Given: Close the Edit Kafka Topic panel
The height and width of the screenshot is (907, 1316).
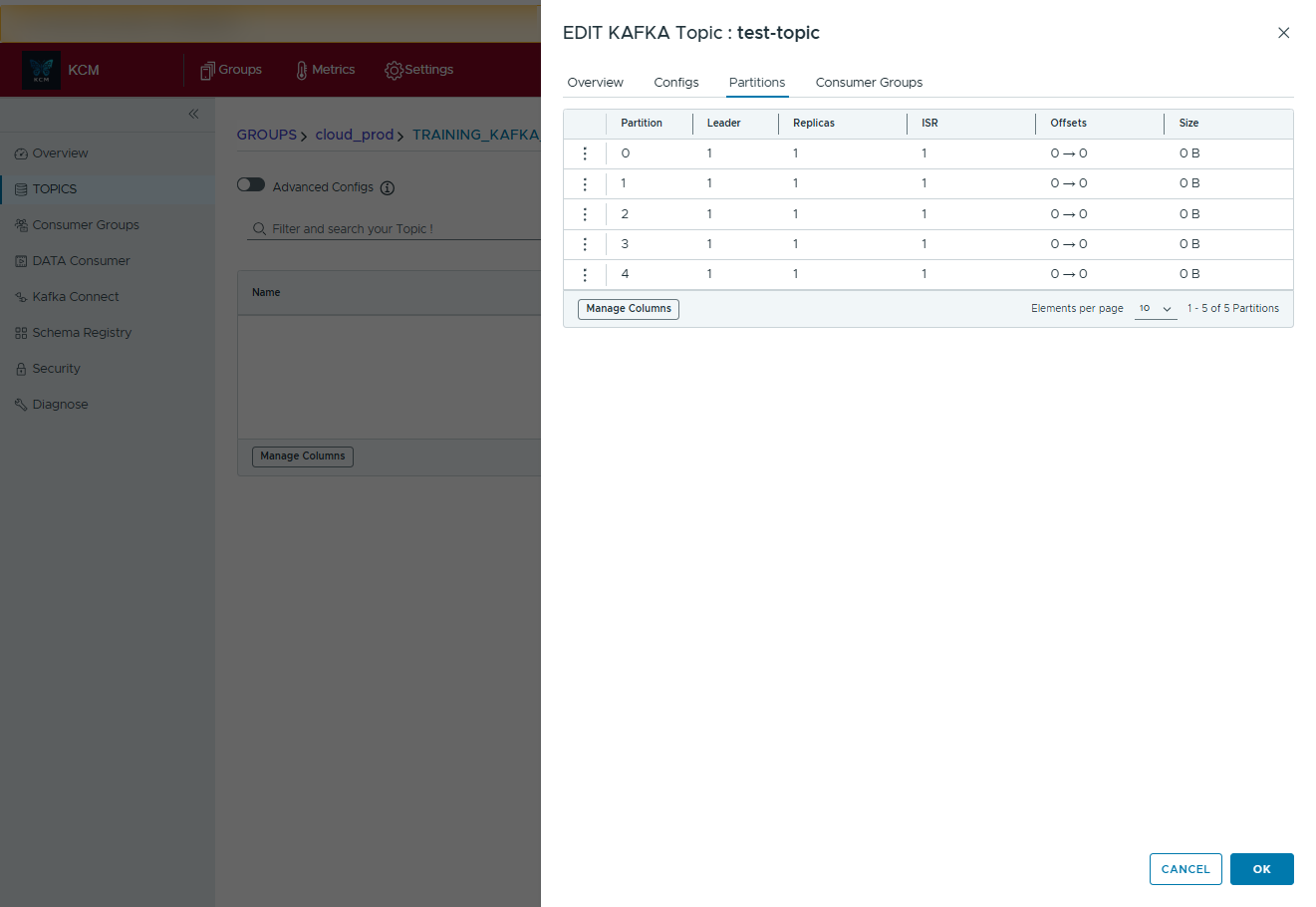Looking at the screenshot, I should click(1283, 33).
